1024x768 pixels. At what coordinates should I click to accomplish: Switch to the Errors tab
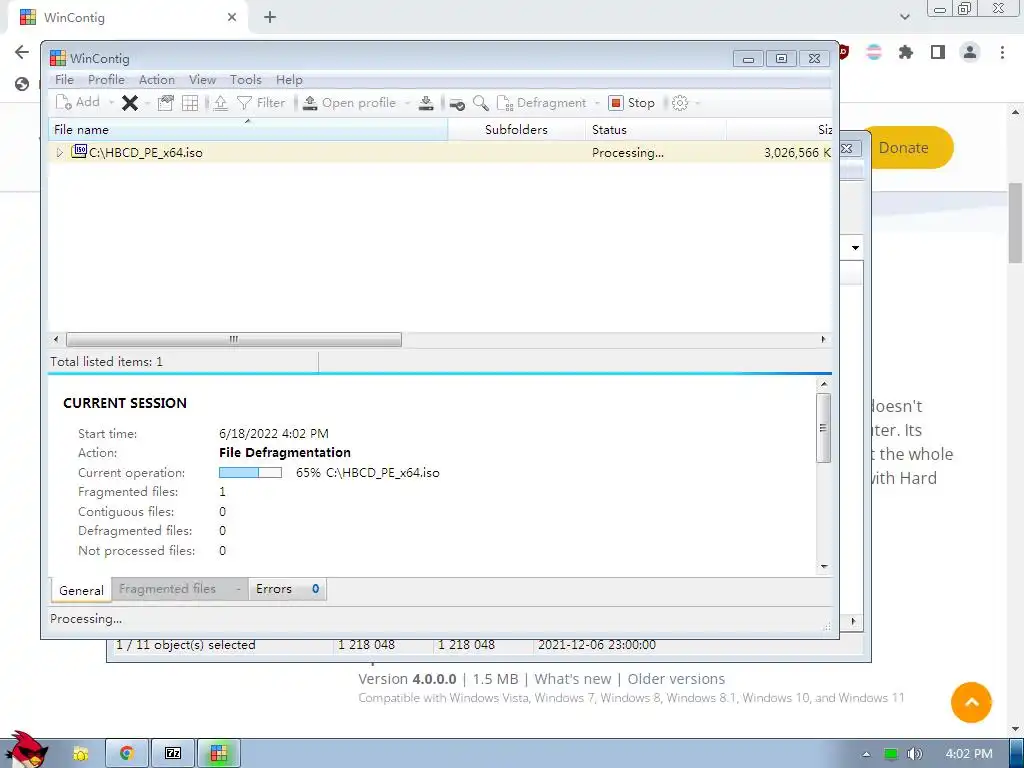click(x=287, y=589)
